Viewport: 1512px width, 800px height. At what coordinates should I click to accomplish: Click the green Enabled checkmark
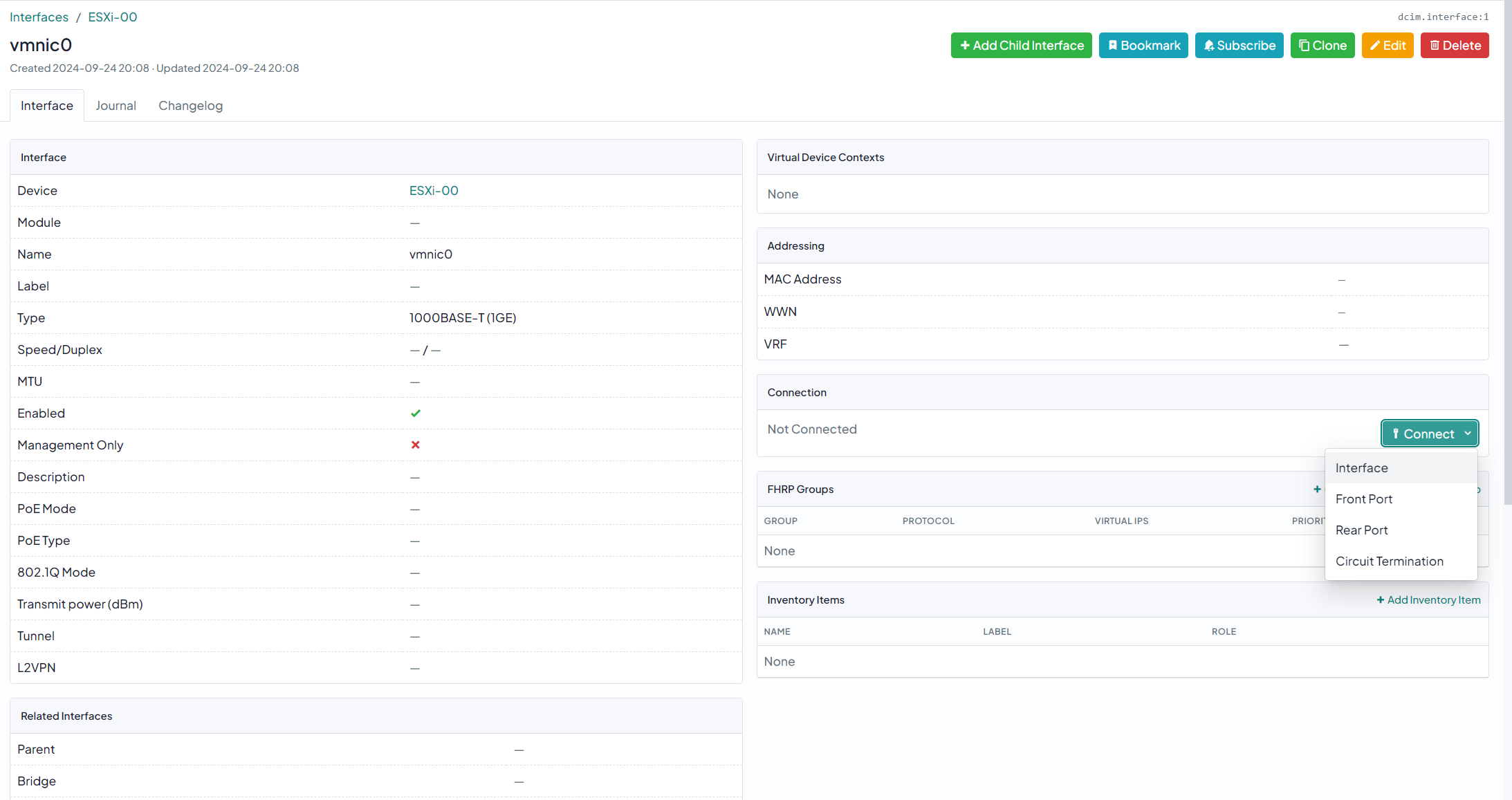[x=415, y=413]
